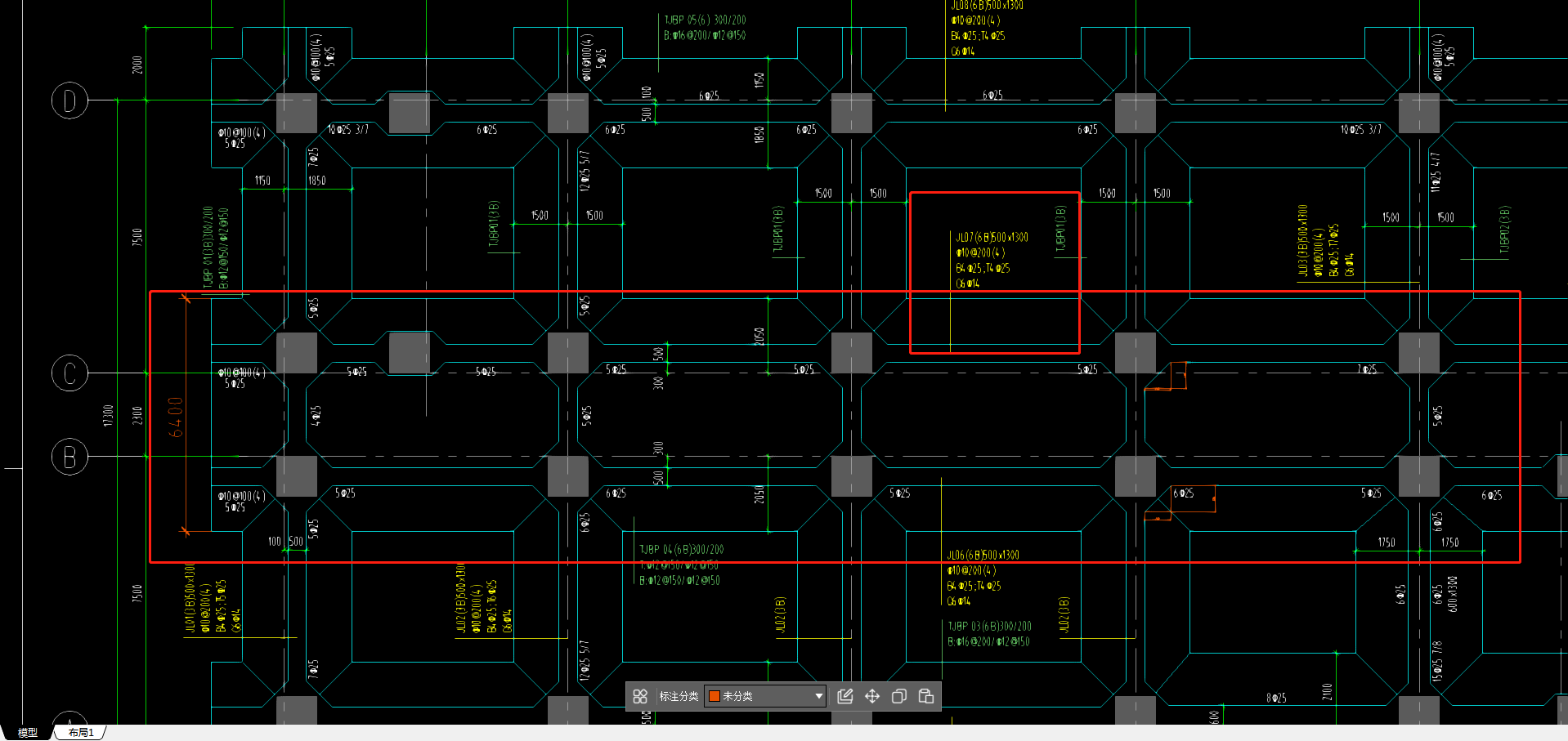1568x741 pixels.
Task: Click the vertical JL01(3B)500x1300 label
Action: pyautogui.click(x=190, y=597)
